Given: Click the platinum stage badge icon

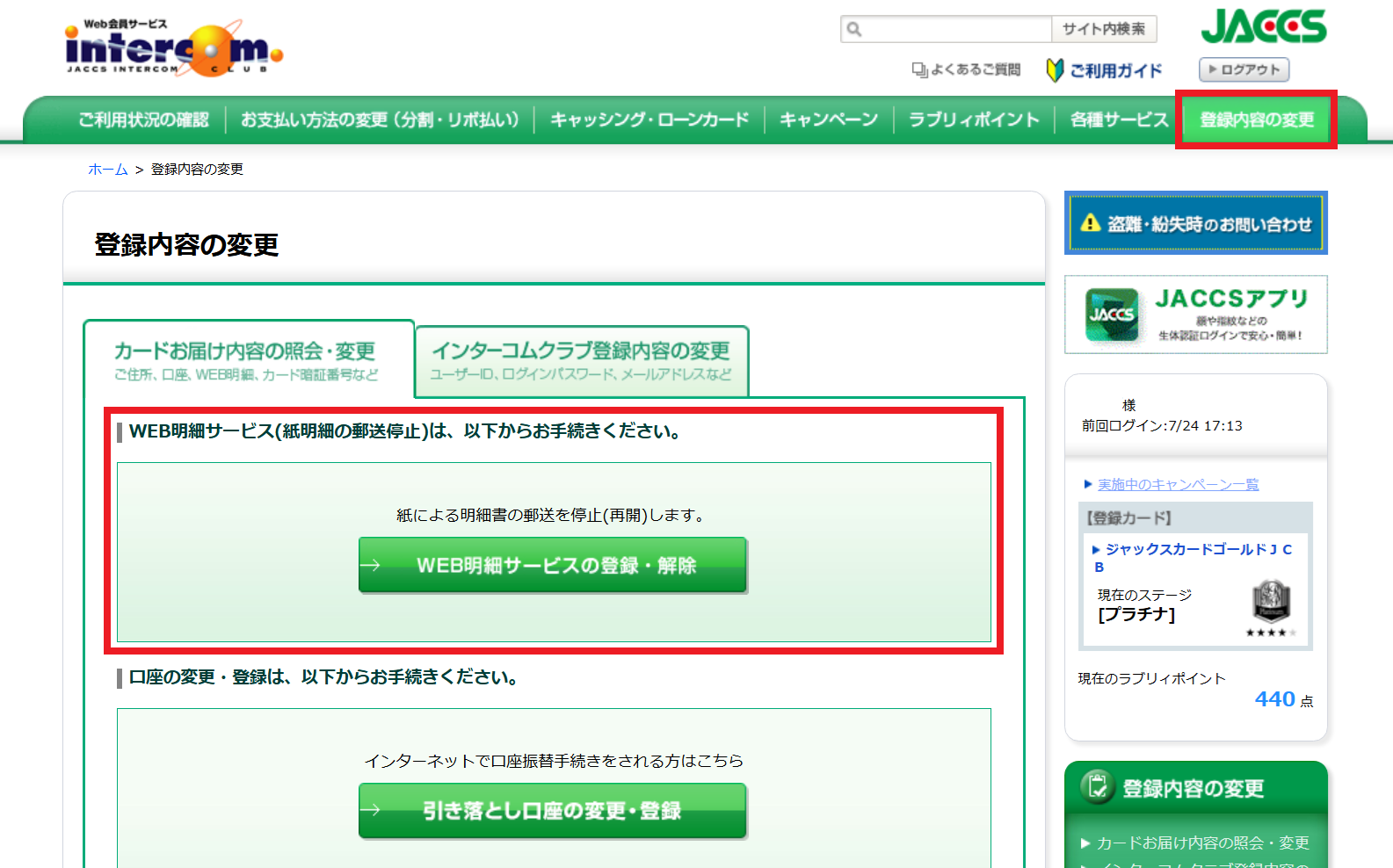Looking at the screenshot, I should tap(1271, 602).
